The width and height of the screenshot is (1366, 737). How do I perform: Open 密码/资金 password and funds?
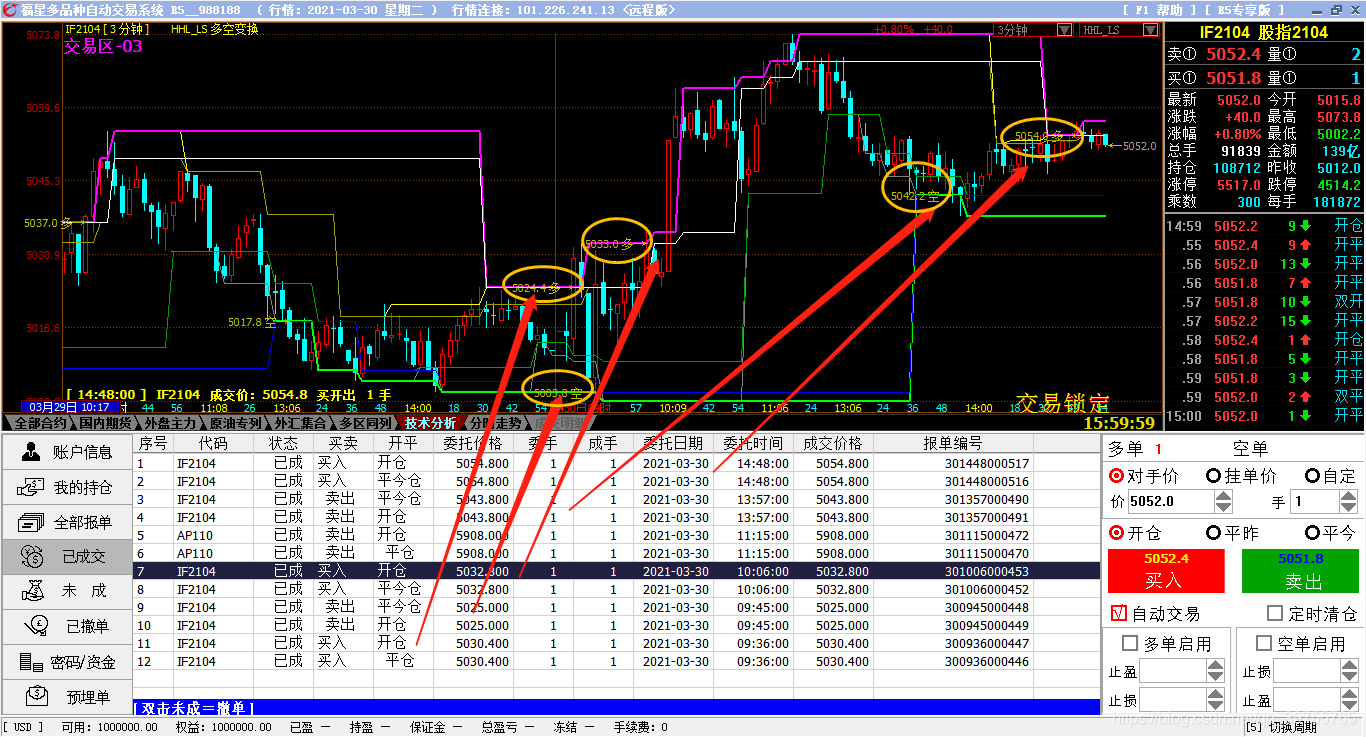coord(67,661)
